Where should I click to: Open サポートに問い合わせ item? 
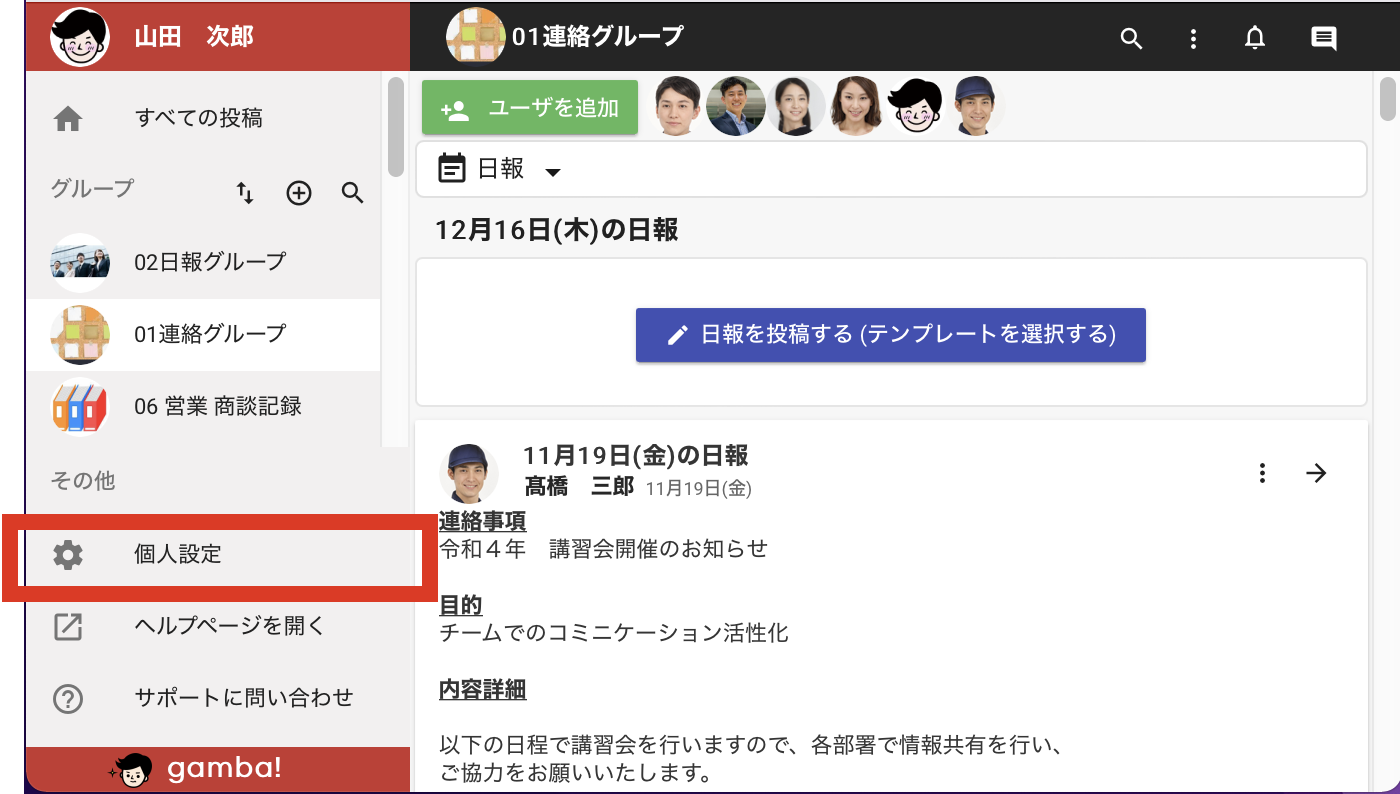click(218, 699)
